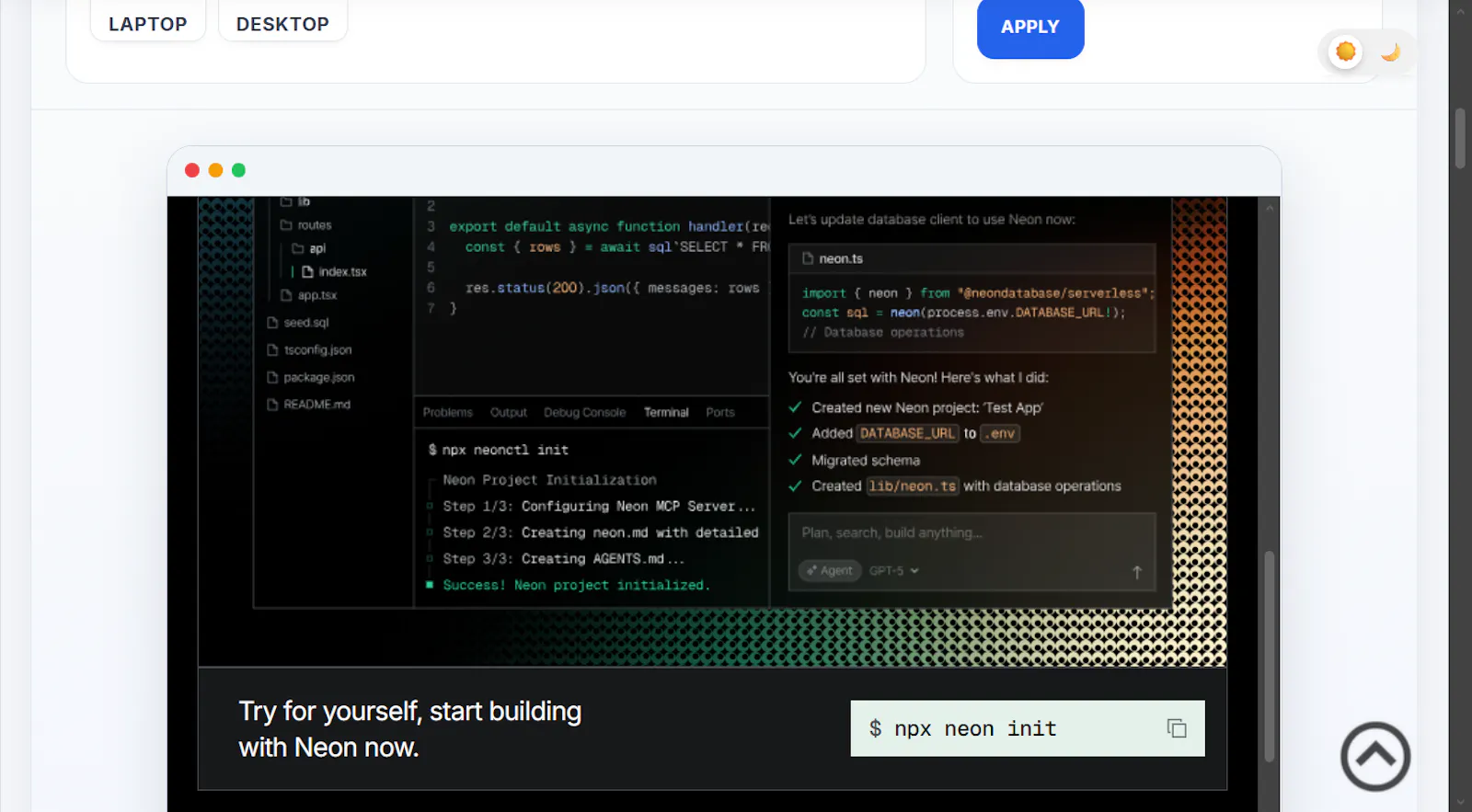Click the green window dot
The width and height of the screenshot is (1472, 812).
238,170
